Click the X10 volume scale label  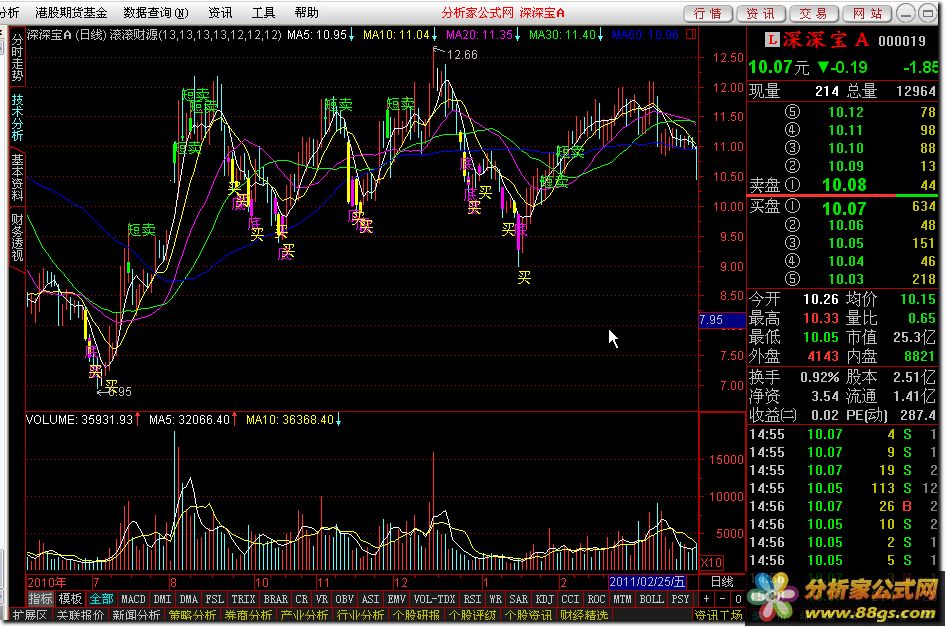711,563
